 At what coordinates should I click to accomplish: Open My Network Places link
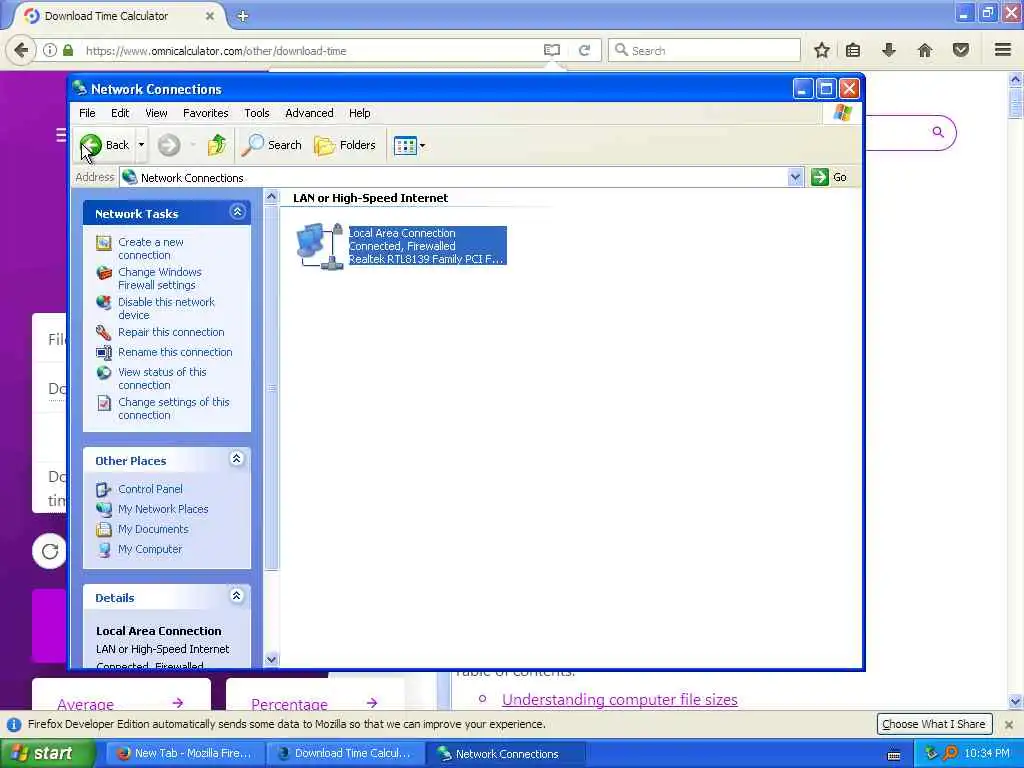click(163, 509)
